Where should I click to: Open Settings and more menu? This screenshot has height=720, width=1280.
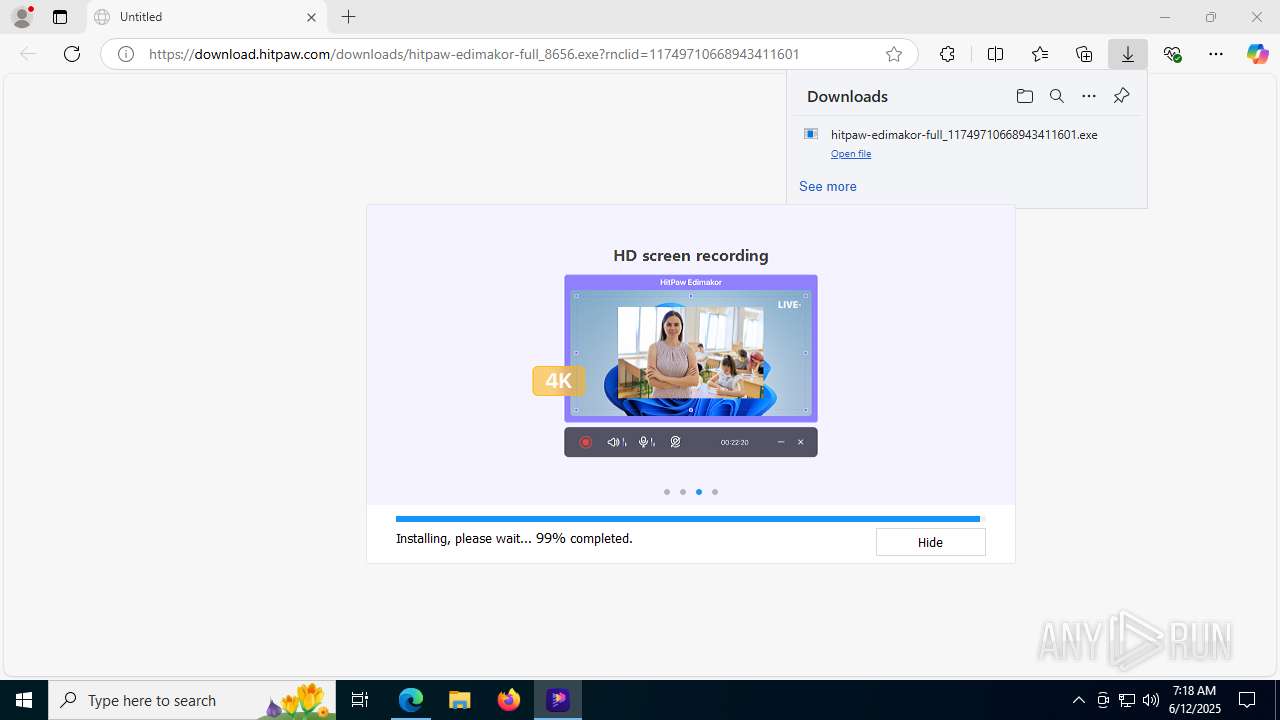1216,54
